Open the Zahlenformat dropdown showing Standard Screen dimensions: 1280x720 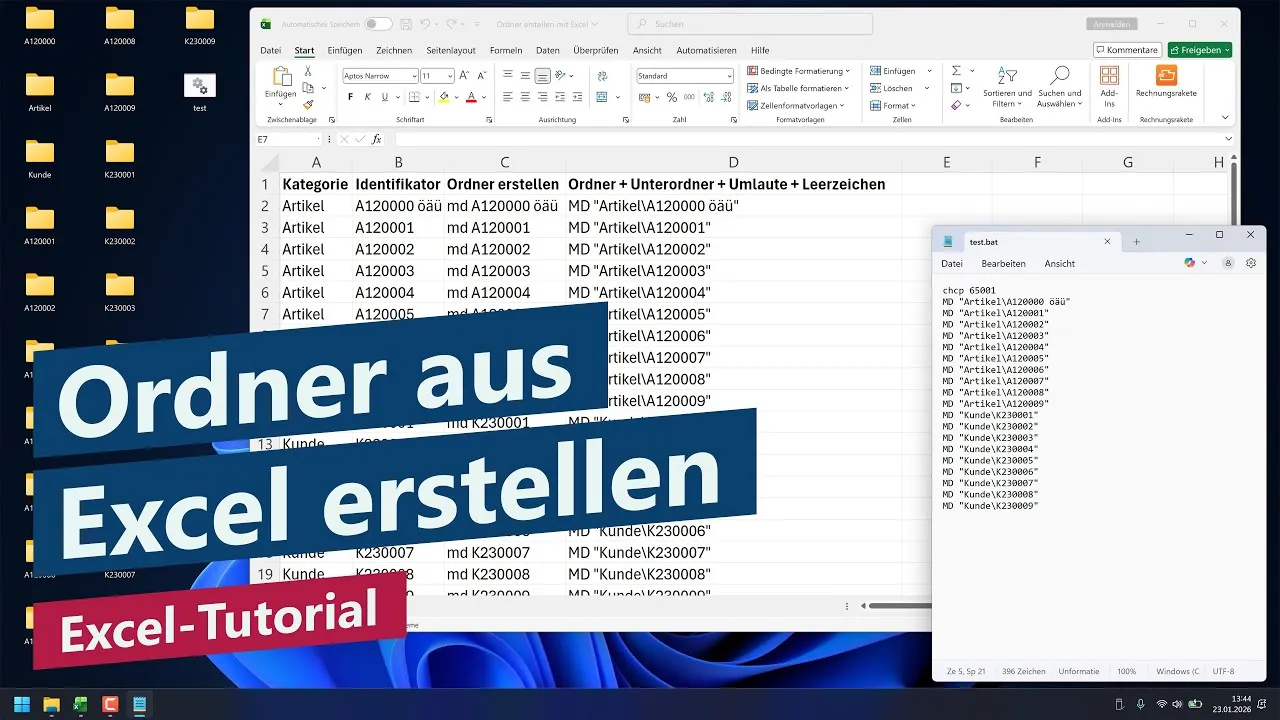click(x=683, y=75)
